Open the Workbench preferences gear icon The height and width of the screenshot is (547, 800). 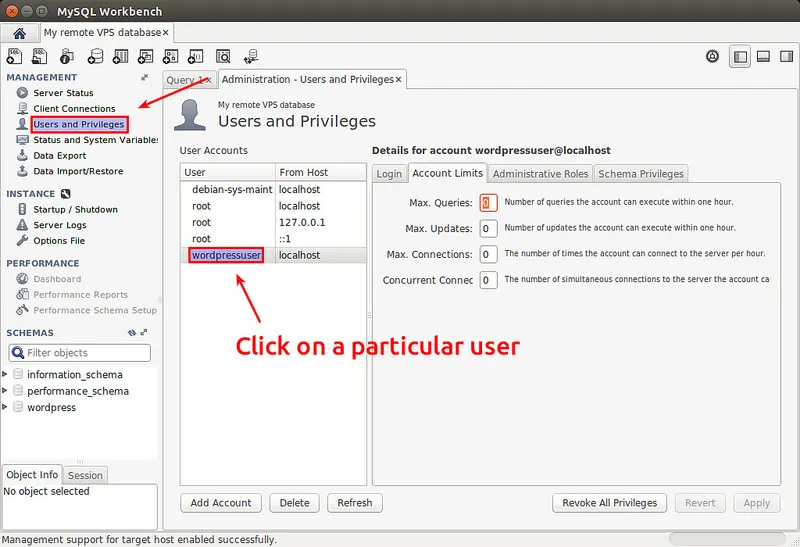[x=712, y=57]
